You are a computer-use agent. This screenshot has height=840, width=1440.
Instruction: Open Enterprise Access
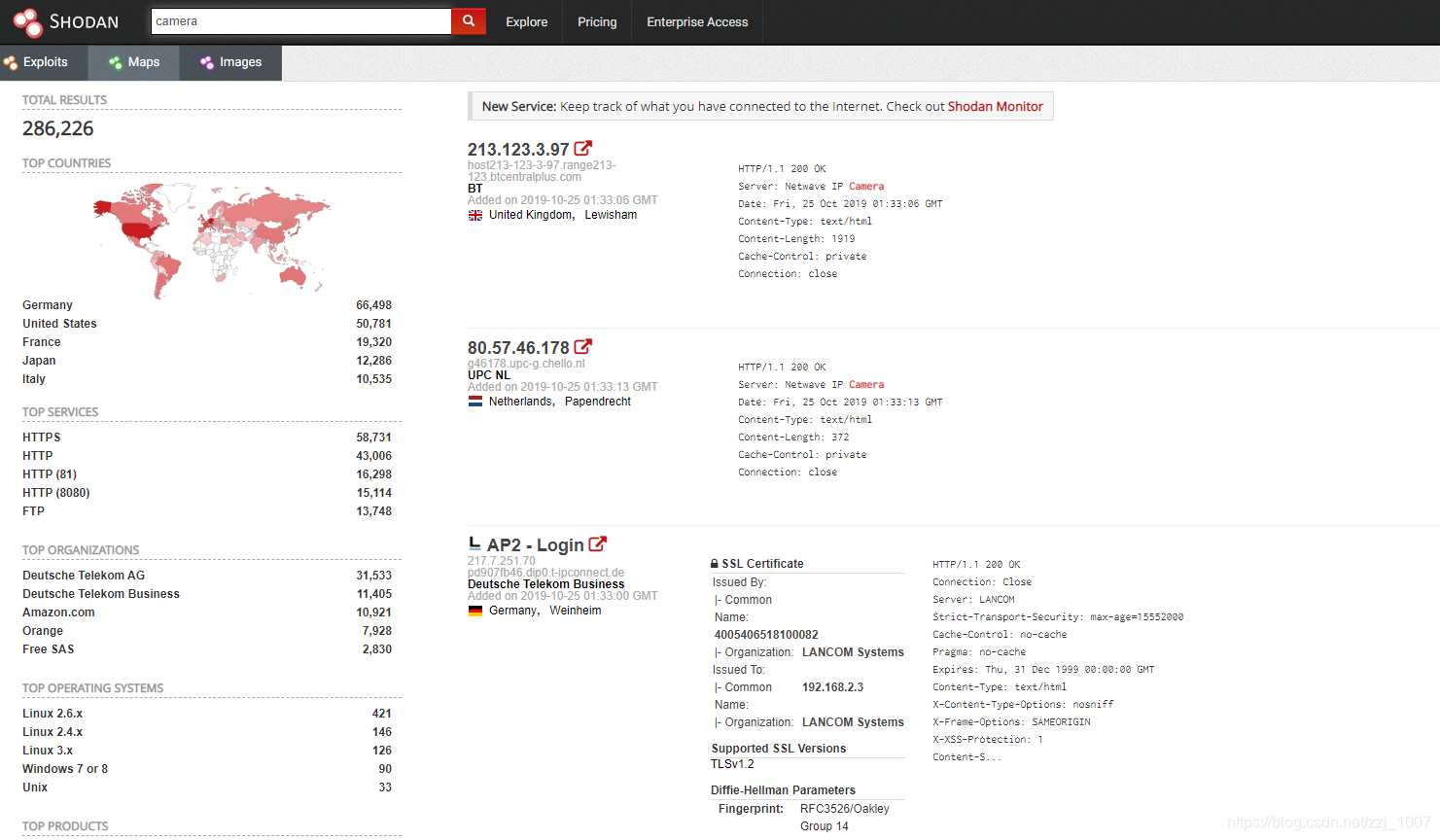(x=697, y=21)
